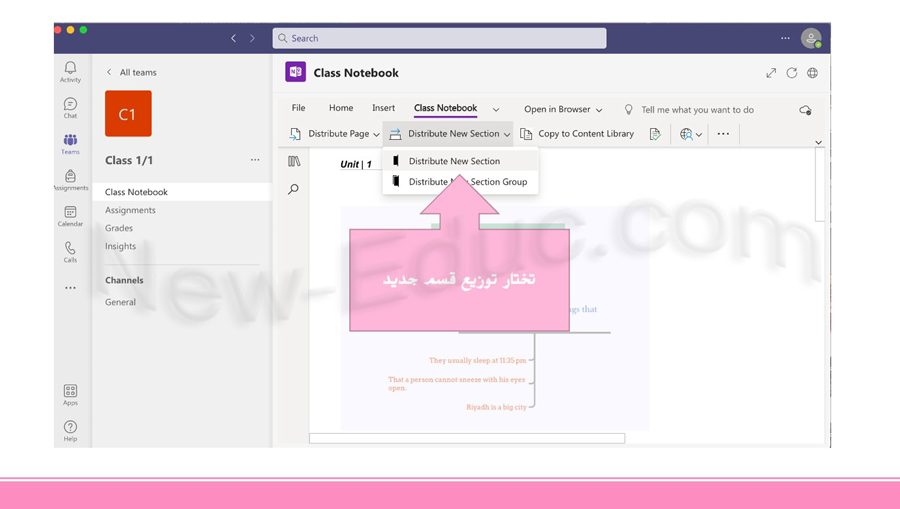Viewport: 900px width, 509px height.
Task: Click the Review Student Work icon
Action: tap(654, 134)
